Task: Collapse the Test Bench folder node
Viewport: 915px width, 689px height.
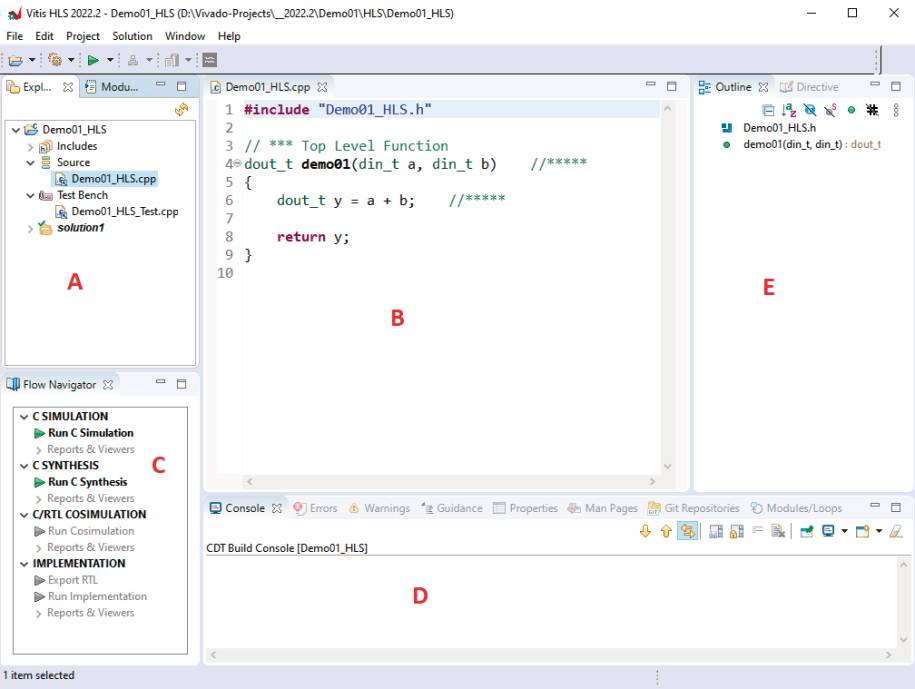Action: pos(30,195)
